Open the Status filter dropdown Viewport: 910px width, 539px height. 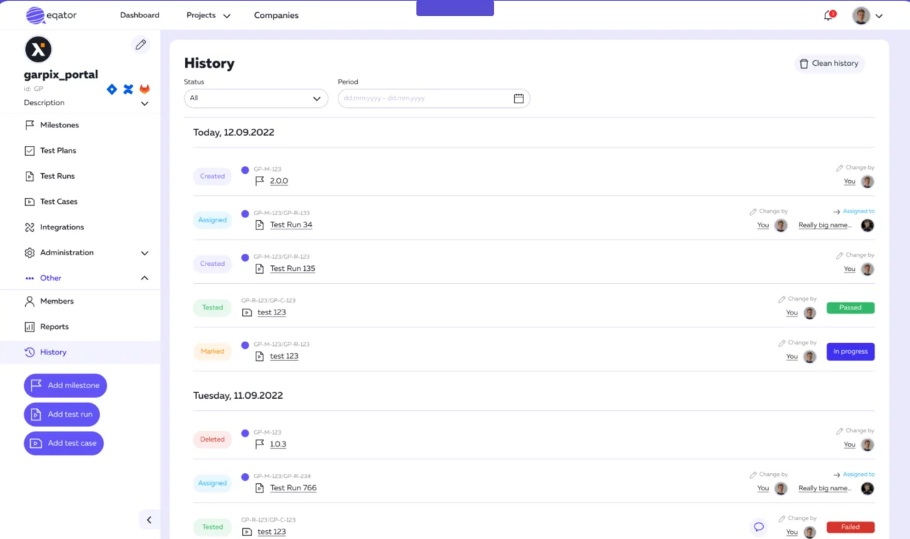coord(256,98)
